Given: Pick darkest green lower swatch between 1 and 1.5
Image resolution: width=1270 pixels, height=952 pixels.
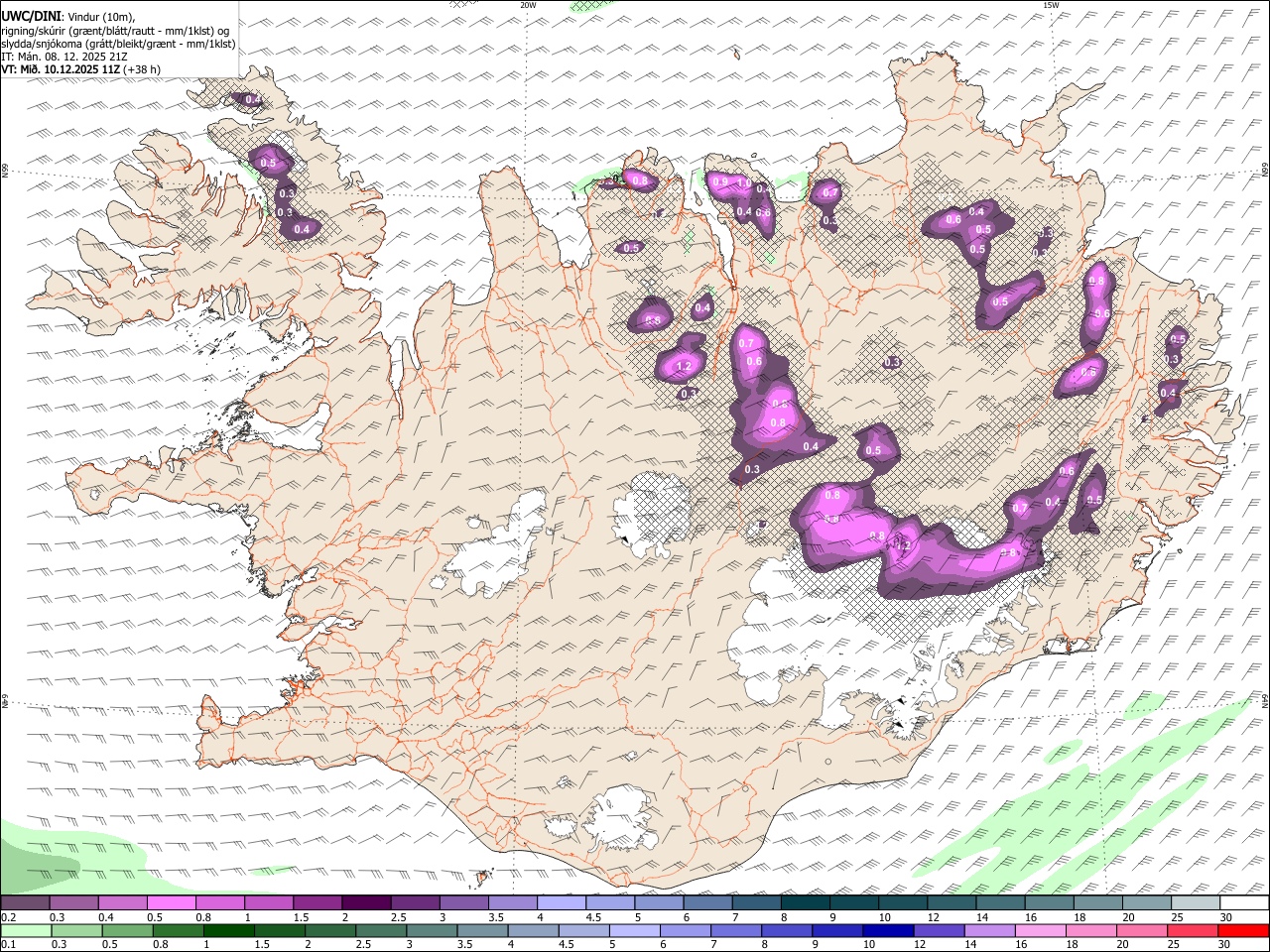Looking at the screenshot, I should 228,931.
